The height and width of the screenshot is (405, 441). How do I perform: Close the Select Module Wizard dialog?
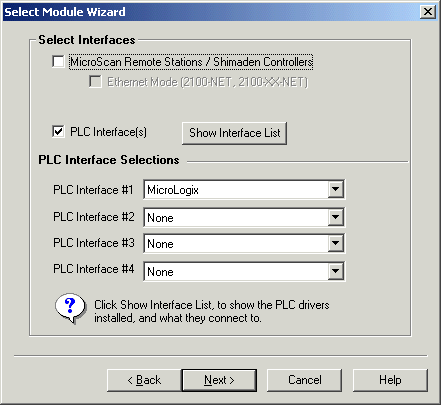[x=428, y=12]
